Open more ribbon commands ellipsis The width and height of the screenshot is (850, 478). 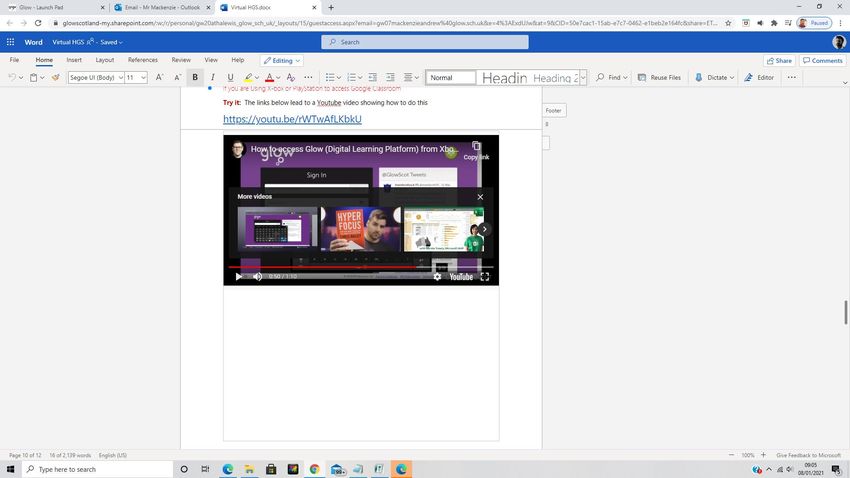click(x=791, y=77)
